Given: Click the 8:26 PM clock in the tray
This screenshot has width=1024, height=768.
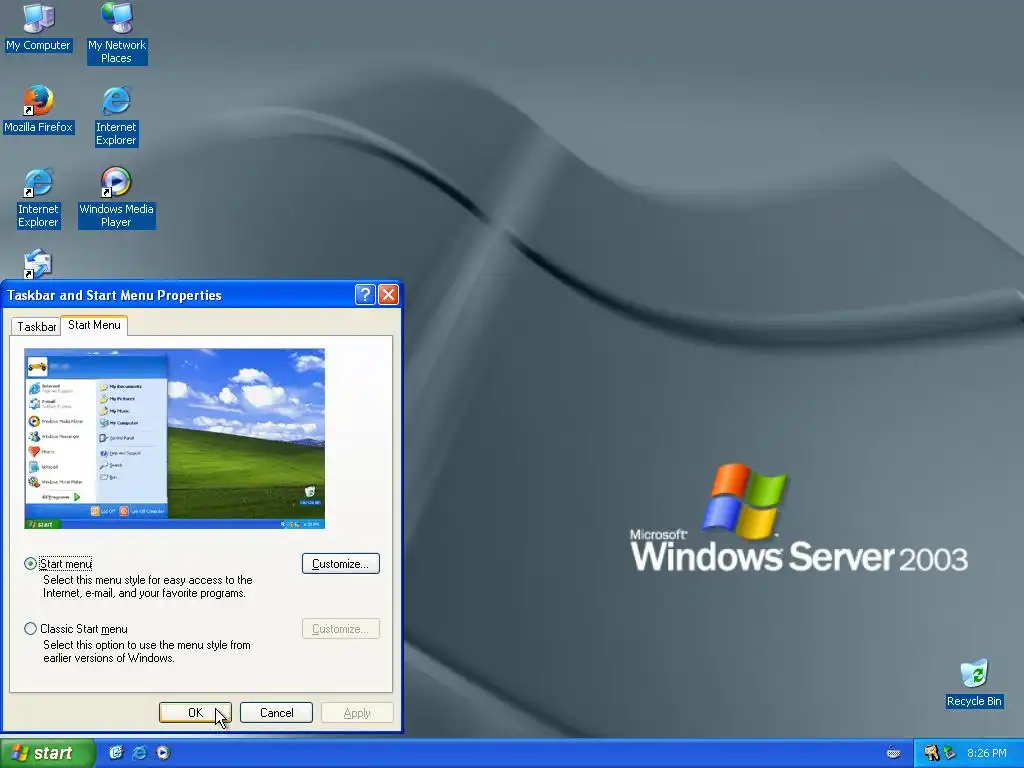Looking at the screenshot, I should click(987, 753).
